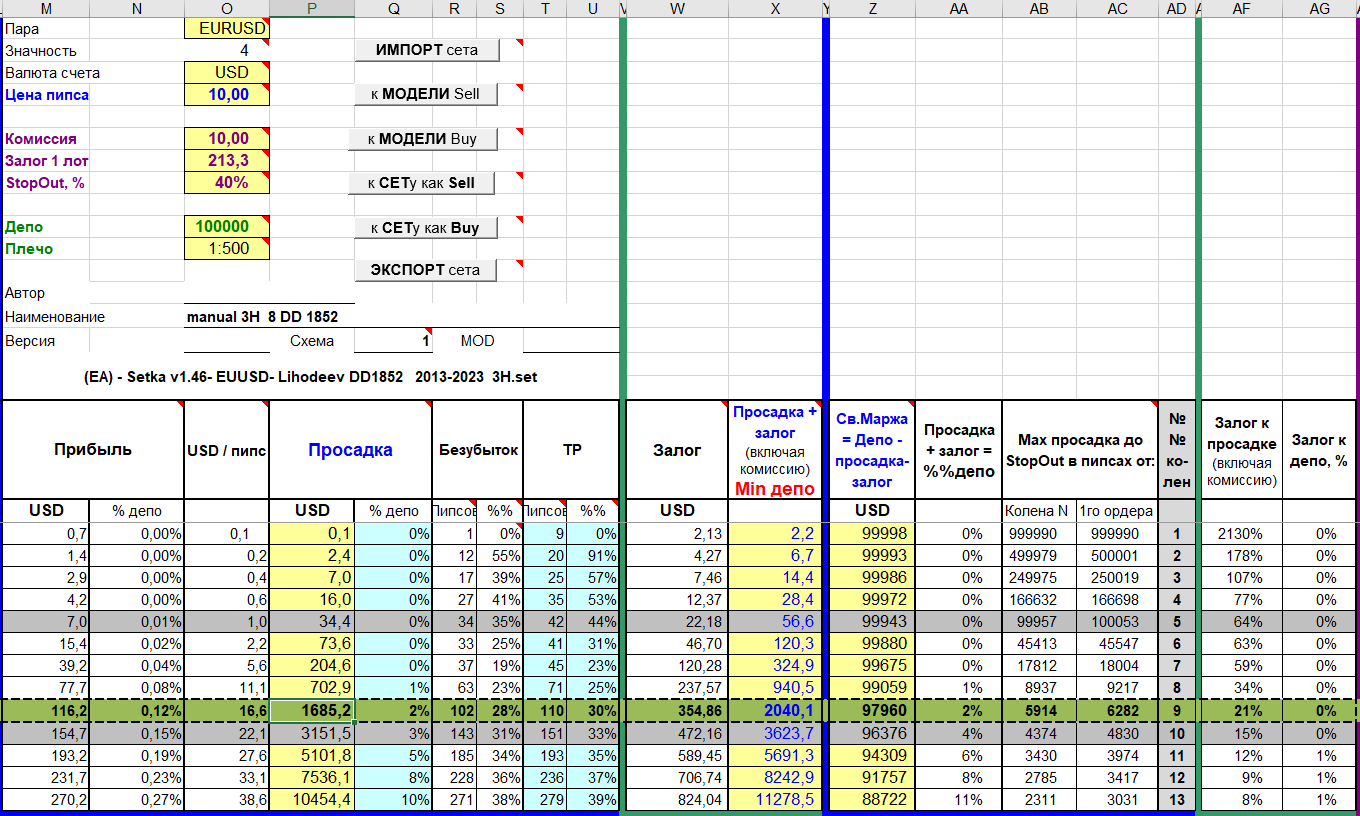Click the к МОДЕЛИ Buy button
The width and height of the screenshot is (1360, 816).
[423, 139]
